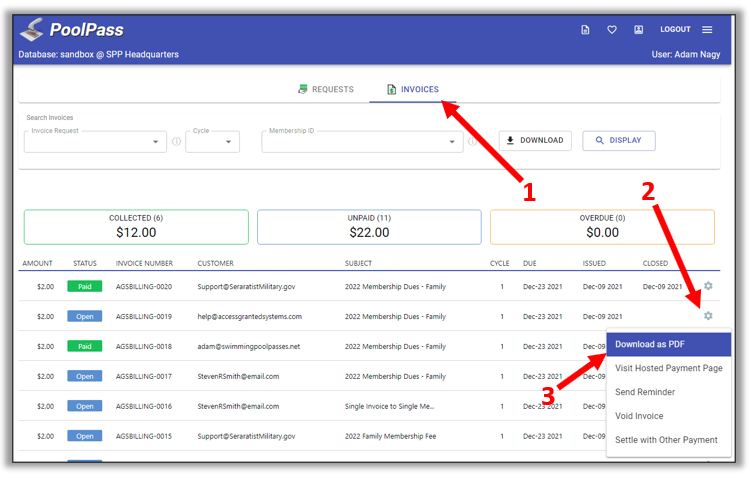Open gear menu for invoice AGSBILLING-0020

click(x=708, y=286)
